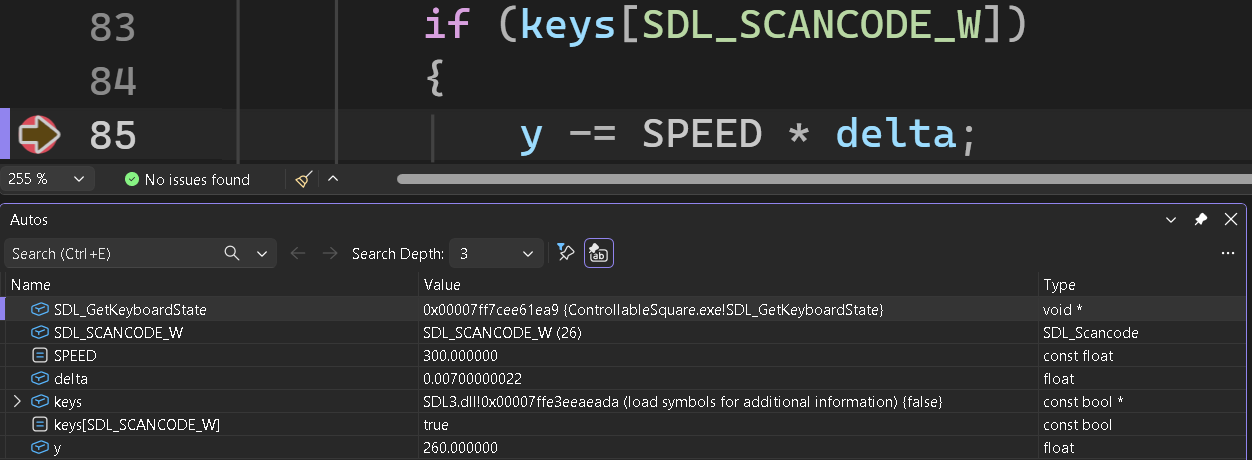Open the search history dropdown arrow
1252x460 pixels.
click(262, 254)
